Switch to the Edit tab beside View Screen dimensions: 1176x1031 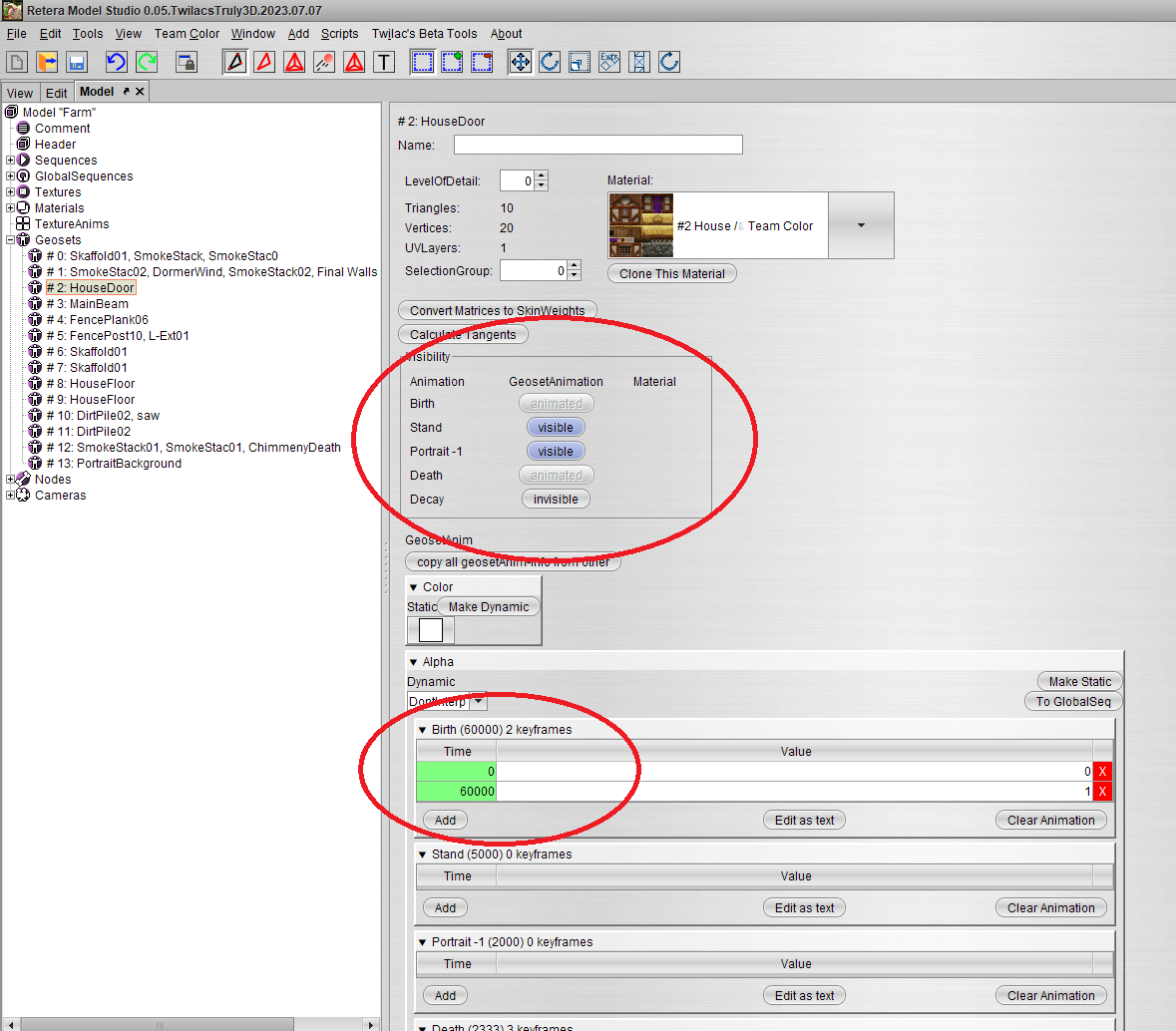56,93
